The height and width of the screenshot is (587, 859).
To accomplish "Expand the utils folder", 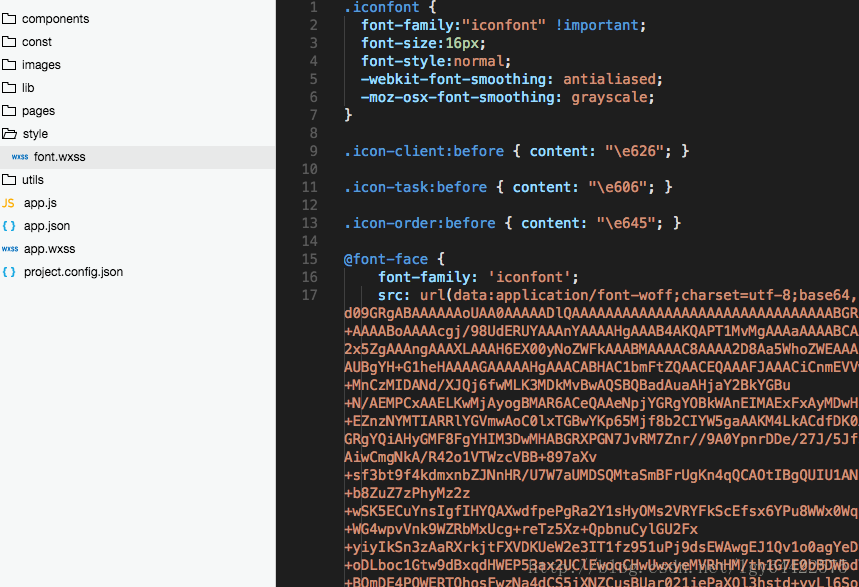I will point(32,180).
